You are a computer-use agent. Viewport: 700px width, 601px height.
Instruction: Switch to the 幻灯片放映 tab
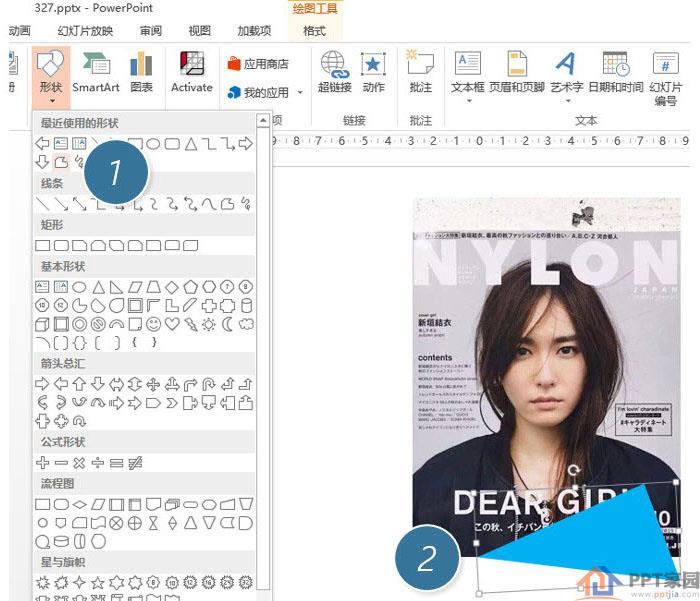85,31
